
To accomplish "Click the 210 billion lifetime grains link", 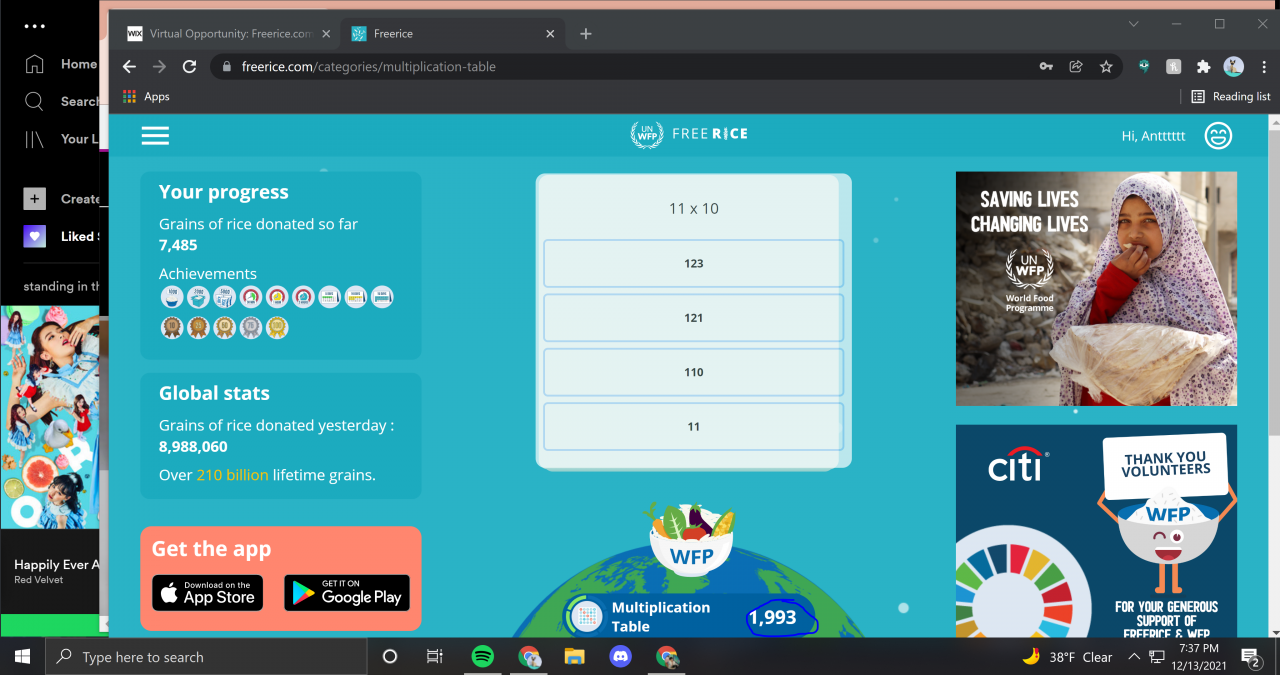I will [x=232, y=475].
